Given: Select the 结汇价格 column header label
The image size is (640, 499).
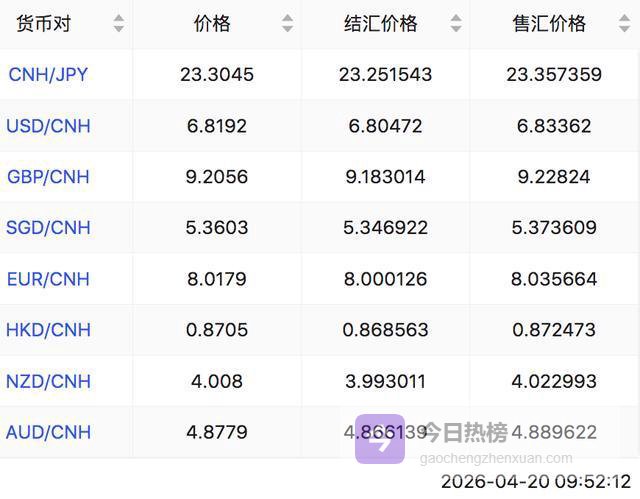Looking at the screenshot, I should (380, 24).
